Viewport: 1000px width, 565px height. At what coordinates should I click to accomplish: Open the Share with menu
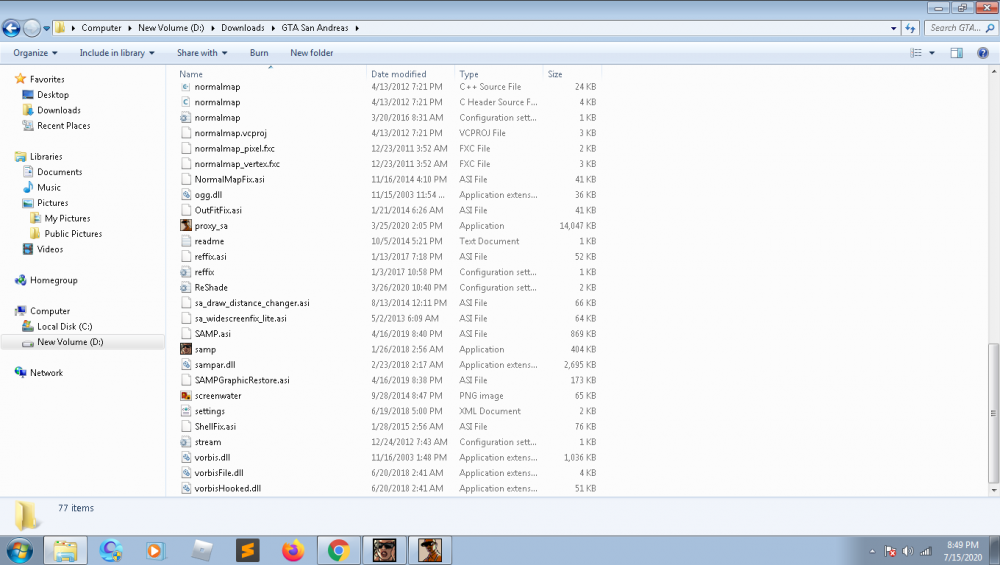pyautogui.click(x=202, y=53)
